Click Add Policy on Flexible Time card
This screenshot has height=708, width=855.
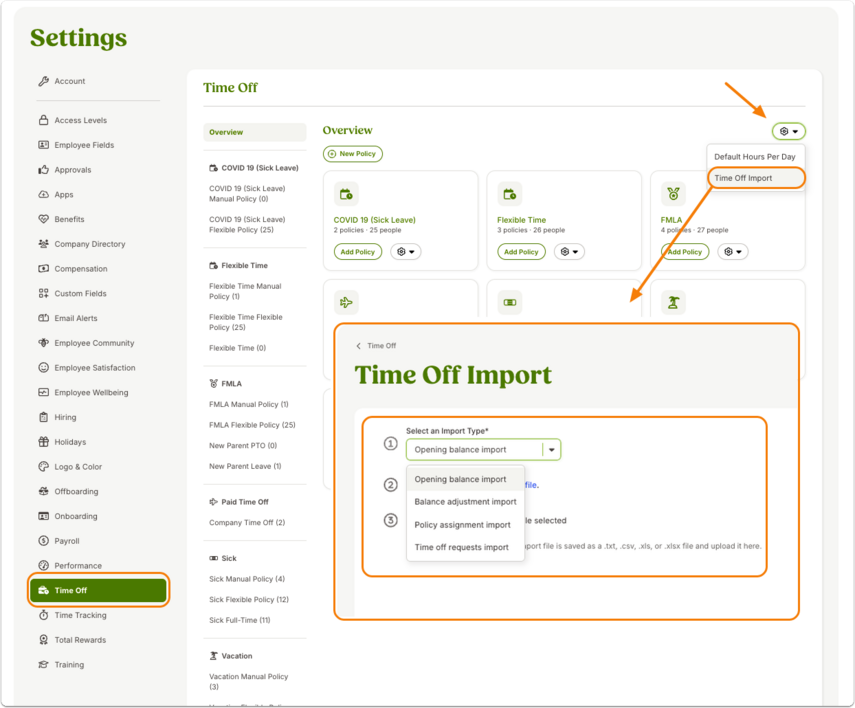point(521,251)
